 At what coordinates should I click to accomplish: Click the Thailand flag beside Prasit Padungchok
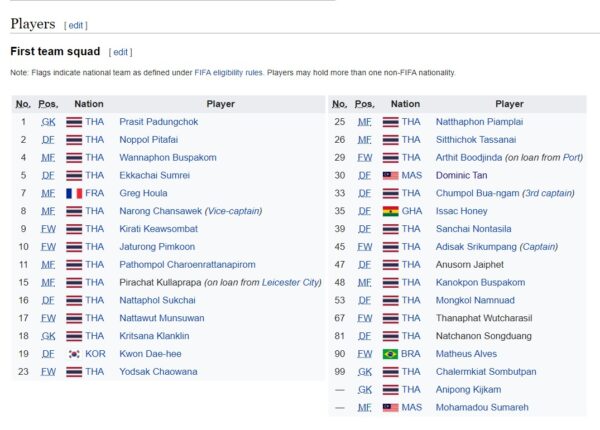(x=74, y=122)
